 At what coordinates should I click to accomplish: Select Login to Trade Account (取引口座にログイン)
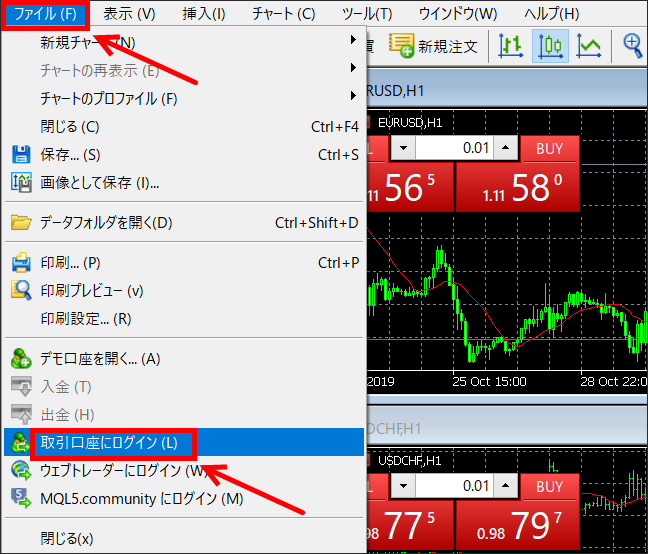coord(110,443)
